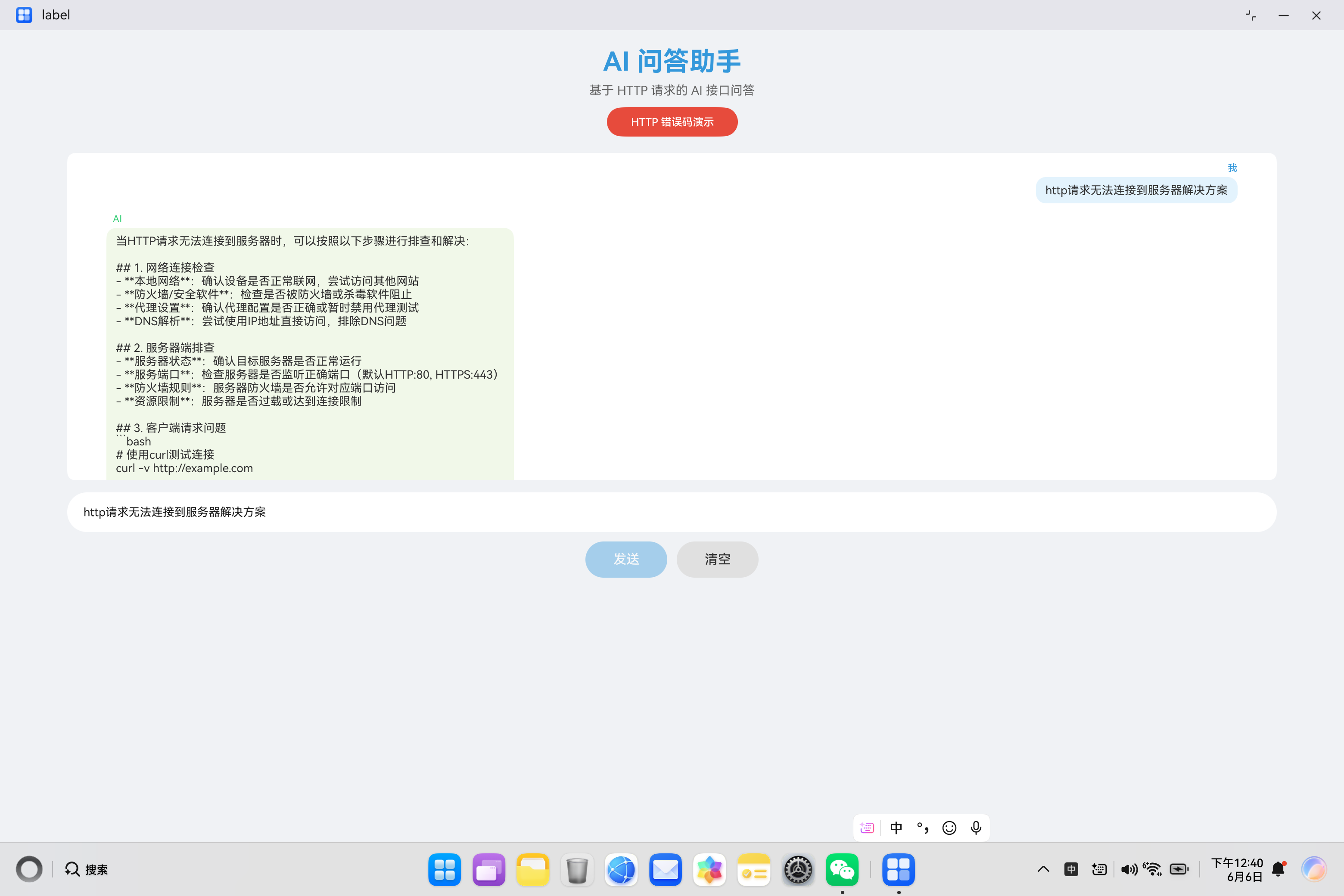Open the file manager folder in dock

(x=532, y=869)
